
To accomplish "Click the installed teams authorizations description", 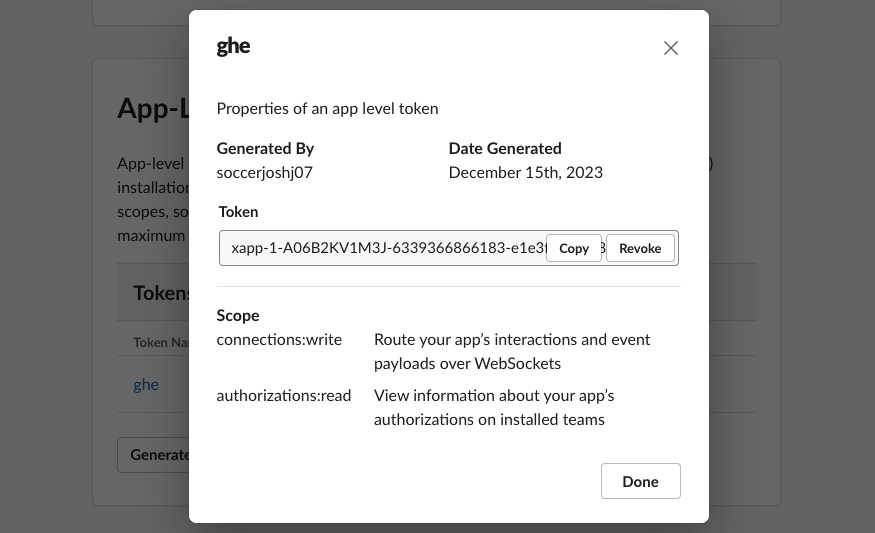I will 494,407.
